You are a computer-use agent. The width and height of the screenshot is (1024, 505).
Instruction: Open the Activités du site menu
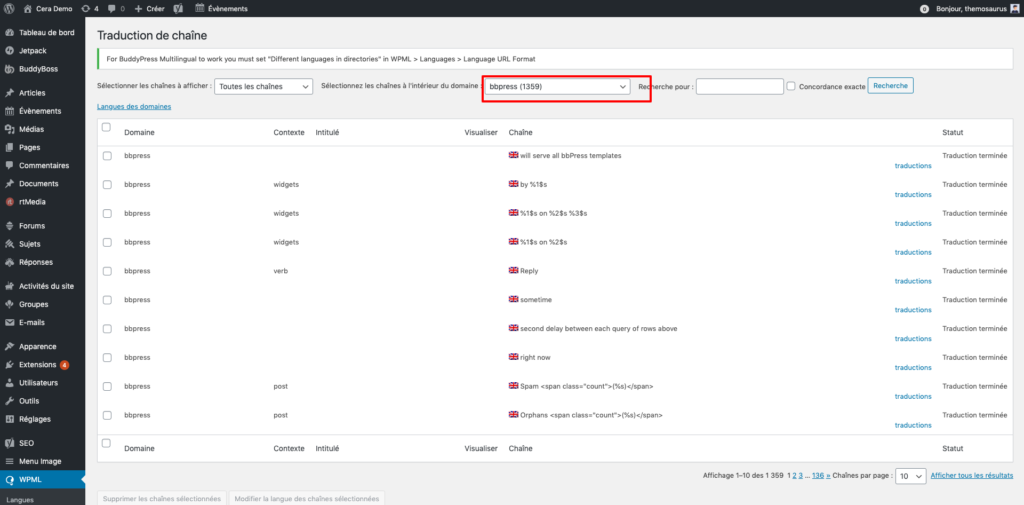[46, 286]
